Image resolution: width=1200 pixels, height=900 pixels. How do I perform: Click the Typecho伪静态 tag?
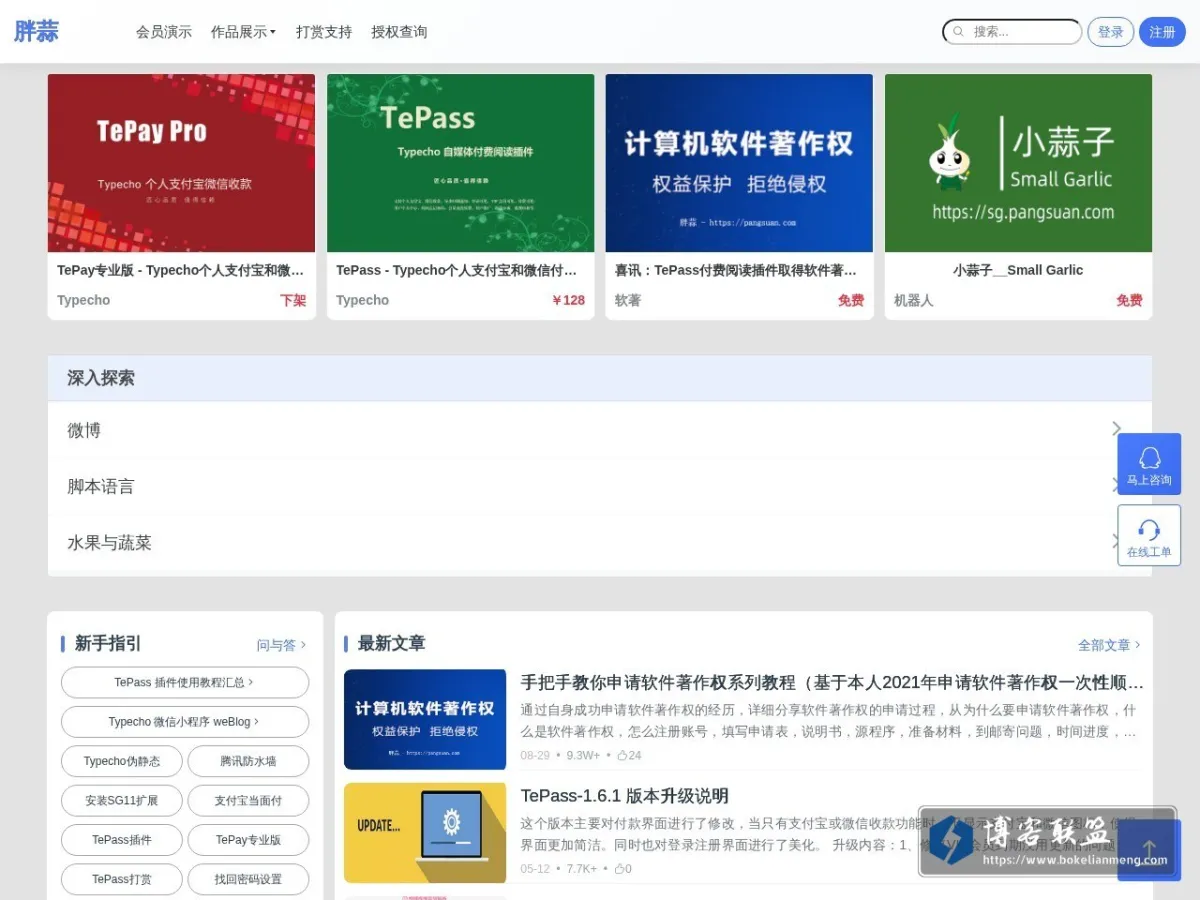click(x=122, y=761)
